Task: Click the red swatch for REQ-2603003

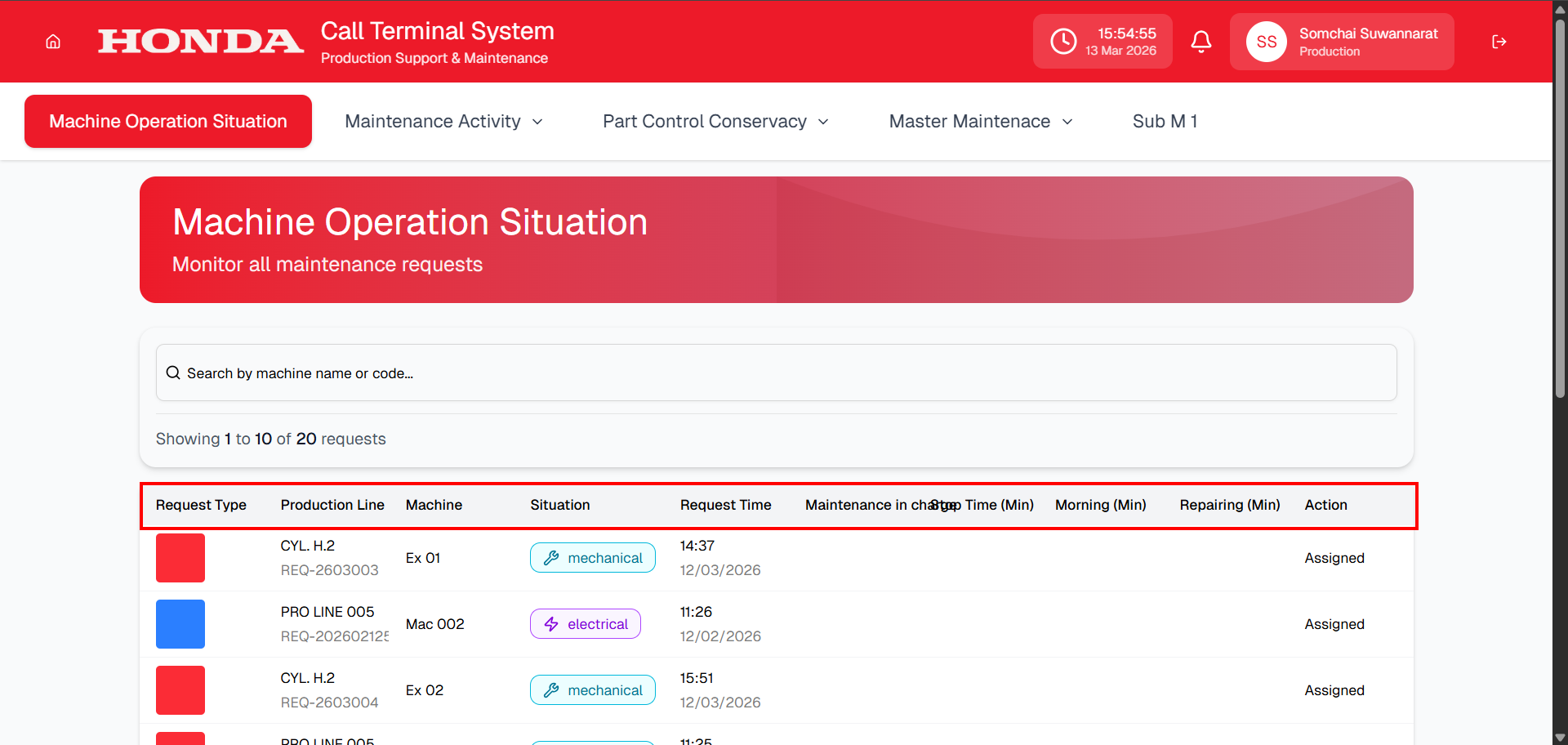Action: [x=180, y=558]
